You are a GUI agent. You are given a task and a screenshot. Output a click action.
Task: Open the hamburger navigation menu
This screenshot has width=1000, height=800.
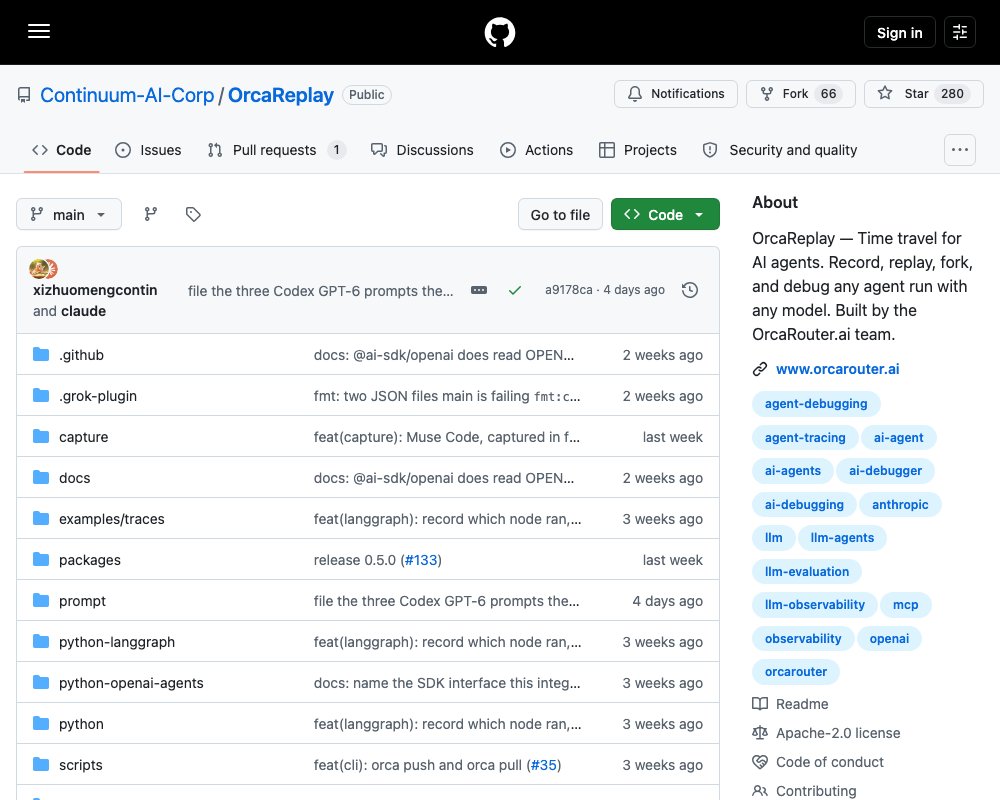point(39,31)
